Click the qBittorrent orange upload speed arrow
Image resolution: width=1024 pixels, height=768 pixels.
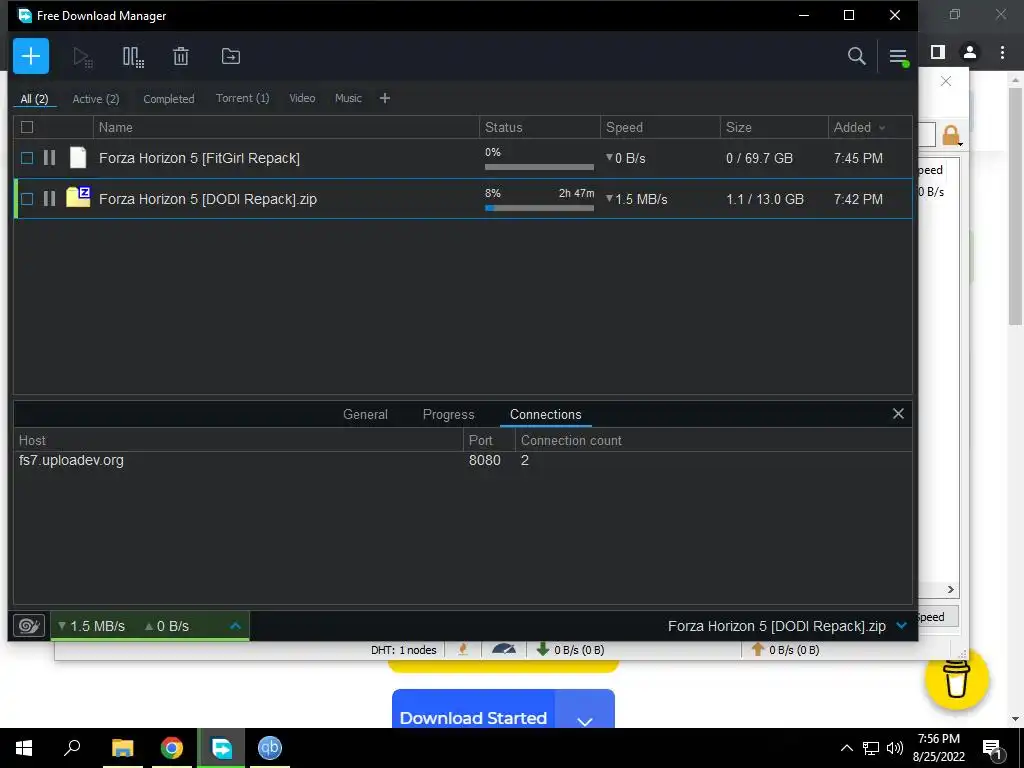pyautogui.click(x=758, y=649)
